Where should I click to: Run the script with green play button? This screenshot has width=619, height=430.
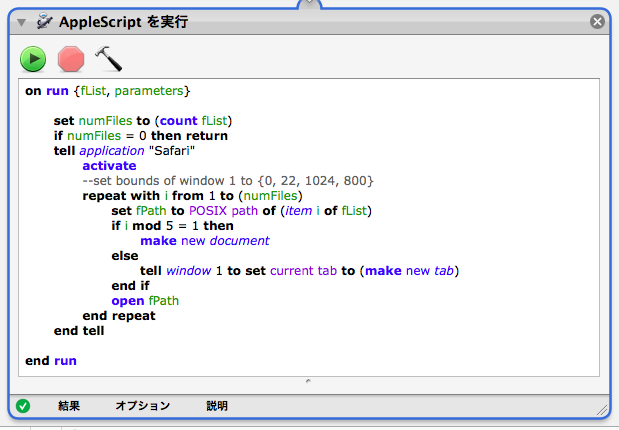(33, 59)
